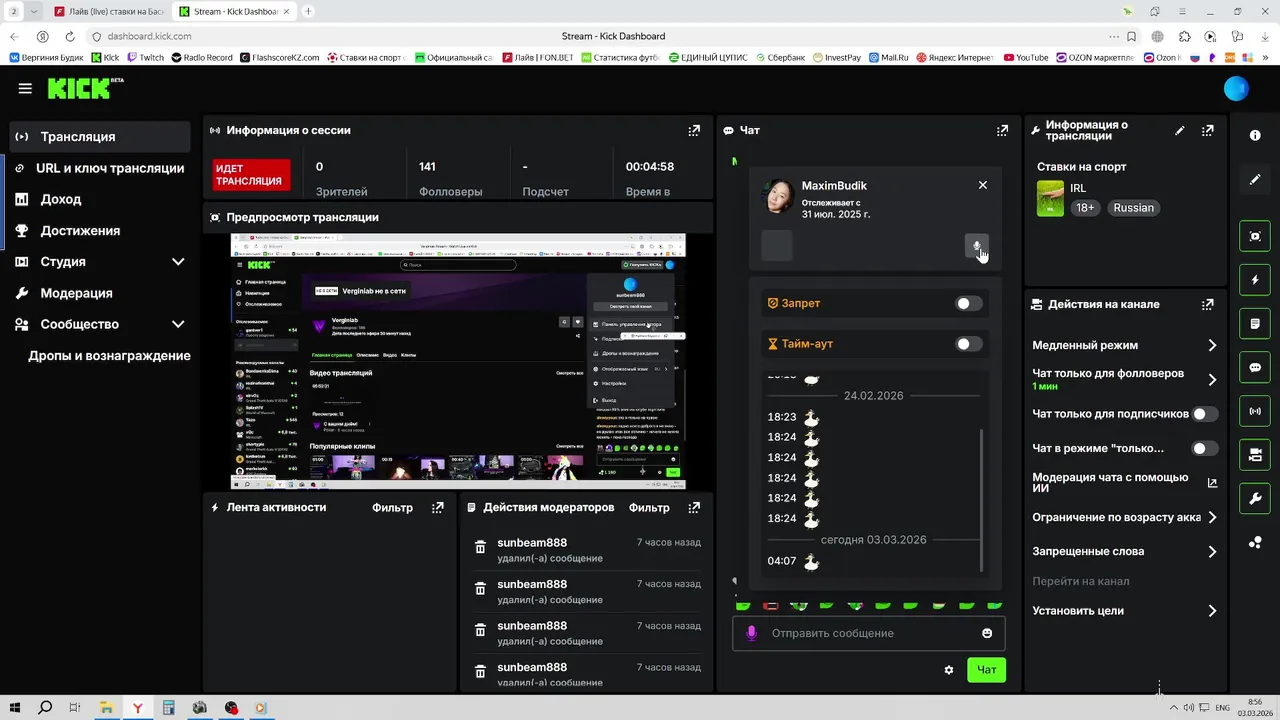
Task: Open Медленный режим settings
Action: pos(1125,345)
